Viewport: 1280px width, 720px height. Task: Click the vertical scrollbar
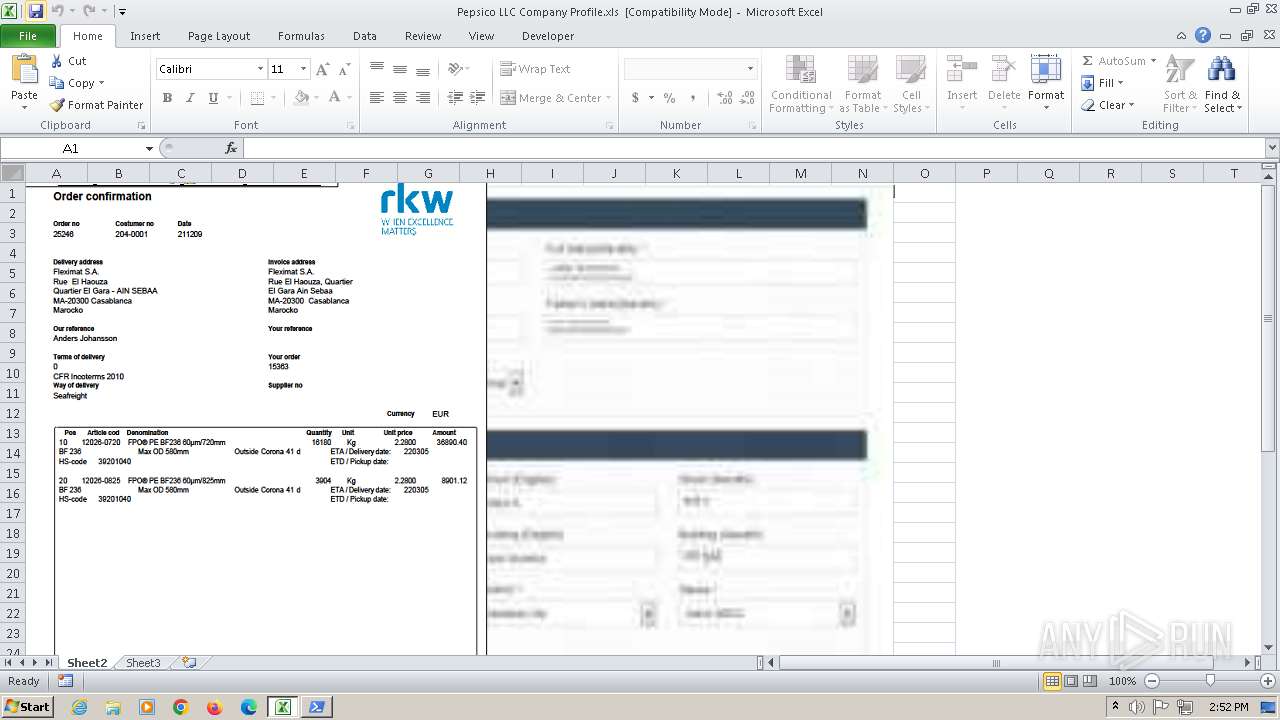tap(1269, 320)
